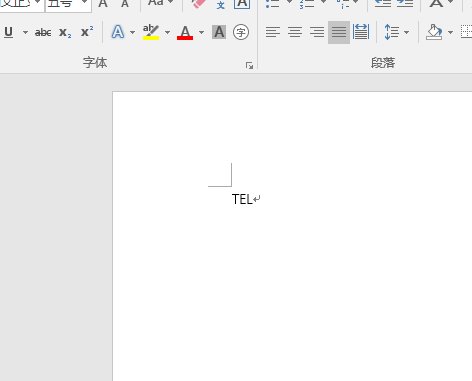
Task: Open the font dialog launcher
Action: click(x=249, y=66)
